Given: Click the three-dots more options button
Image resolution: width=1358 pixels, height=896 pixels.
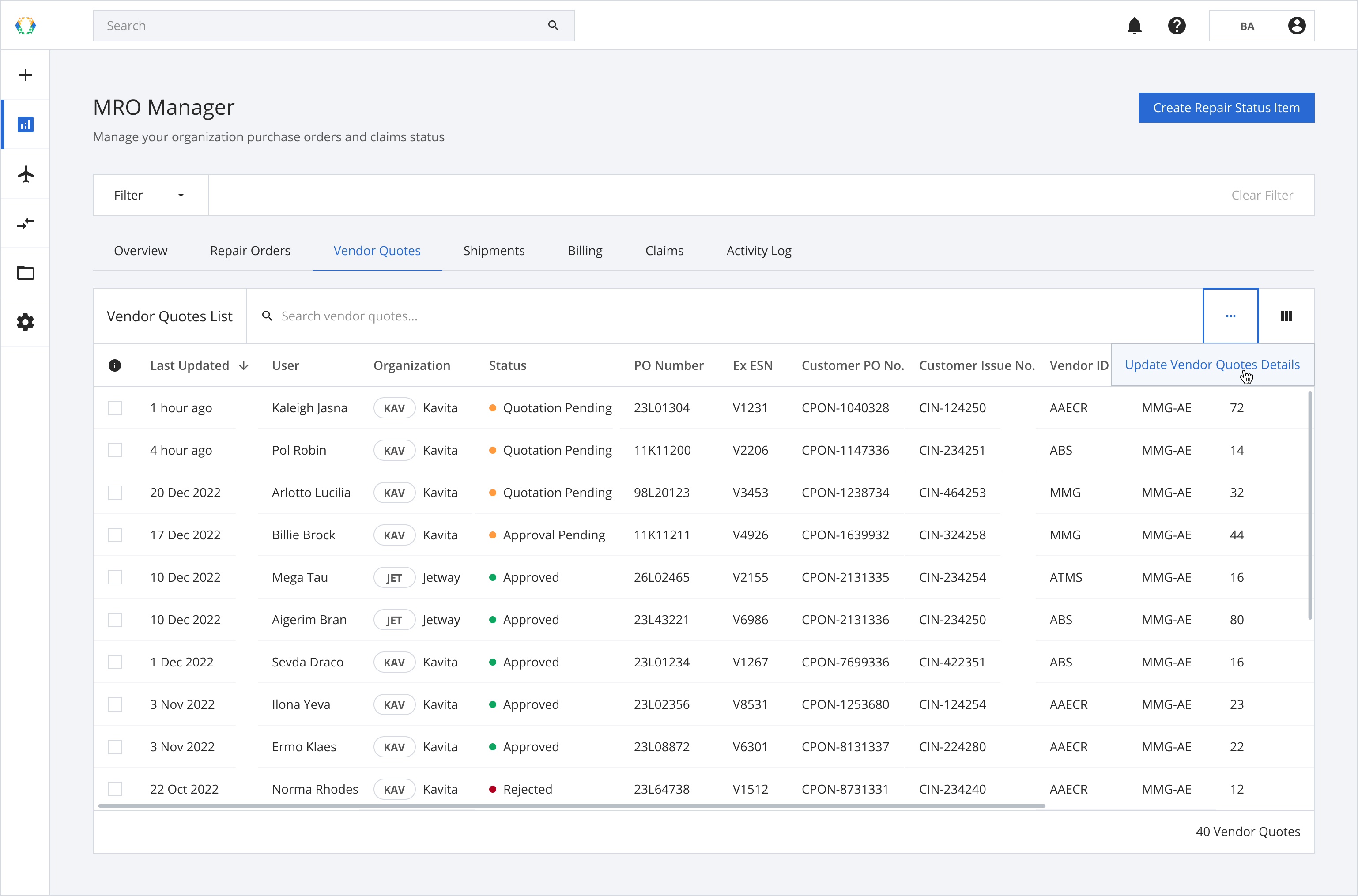Looking at the screenshot, I should click(x=1230, y=316).
